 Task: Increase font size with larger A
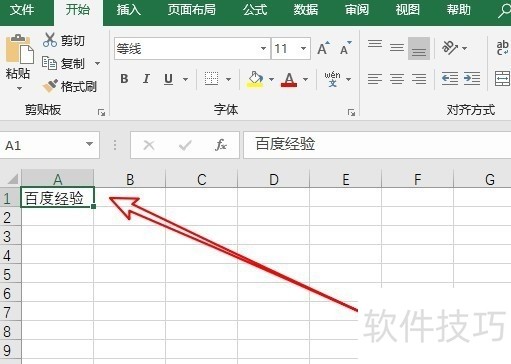323,49
